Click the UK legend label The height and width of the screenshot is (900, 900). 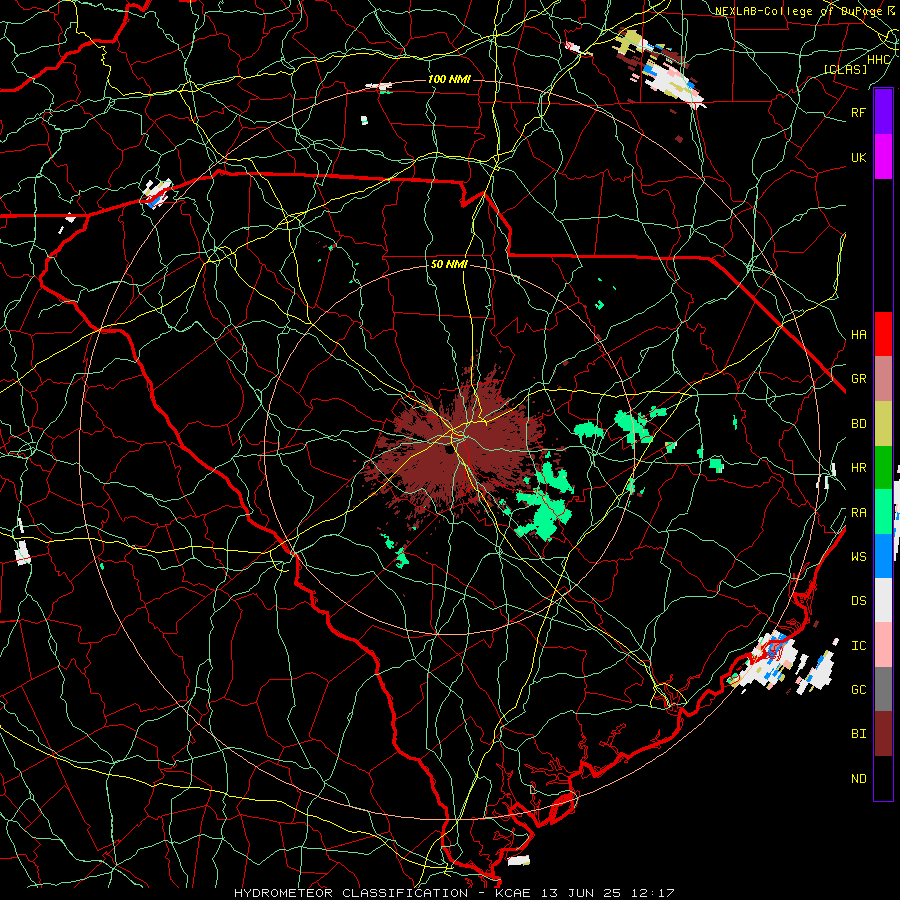click(x=858, y=157)
